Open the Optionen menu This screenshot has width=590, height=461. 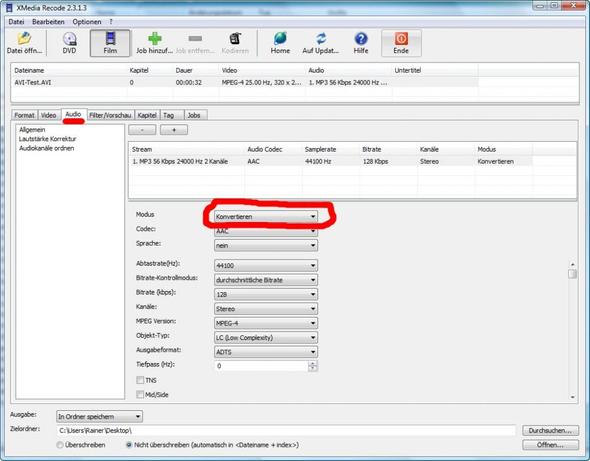87,22
